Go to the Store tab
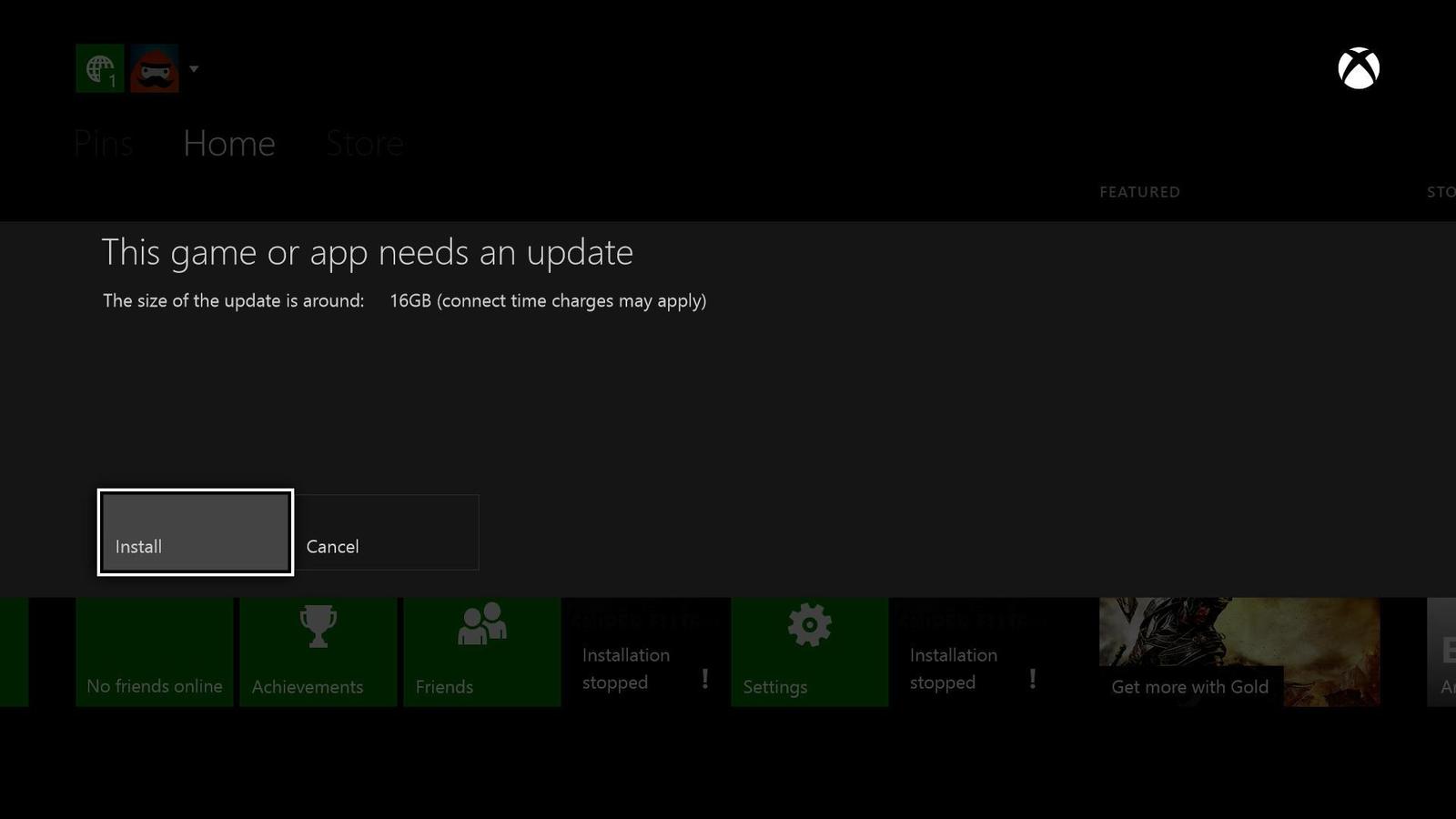Screen dimensions: 1456x819 364,144
